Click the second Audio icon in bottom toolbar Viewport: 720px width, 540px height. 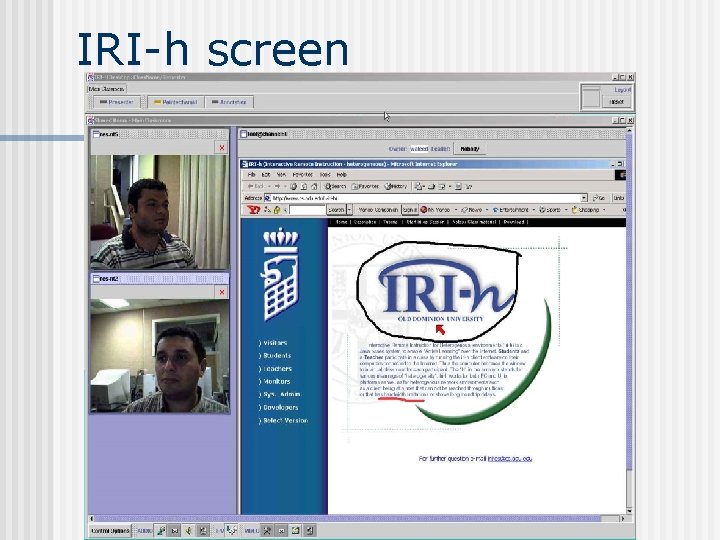pos(174,531)
